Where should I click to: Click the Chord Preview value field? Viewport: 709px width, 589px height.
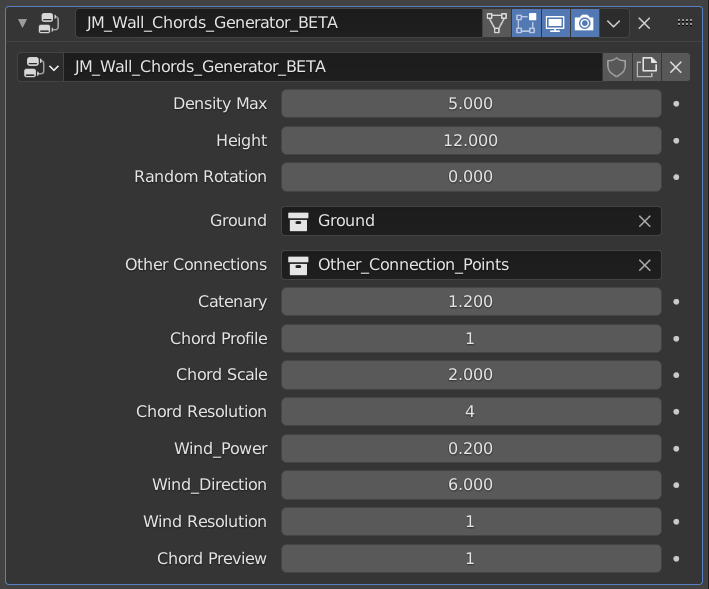[x=471, y=559]
